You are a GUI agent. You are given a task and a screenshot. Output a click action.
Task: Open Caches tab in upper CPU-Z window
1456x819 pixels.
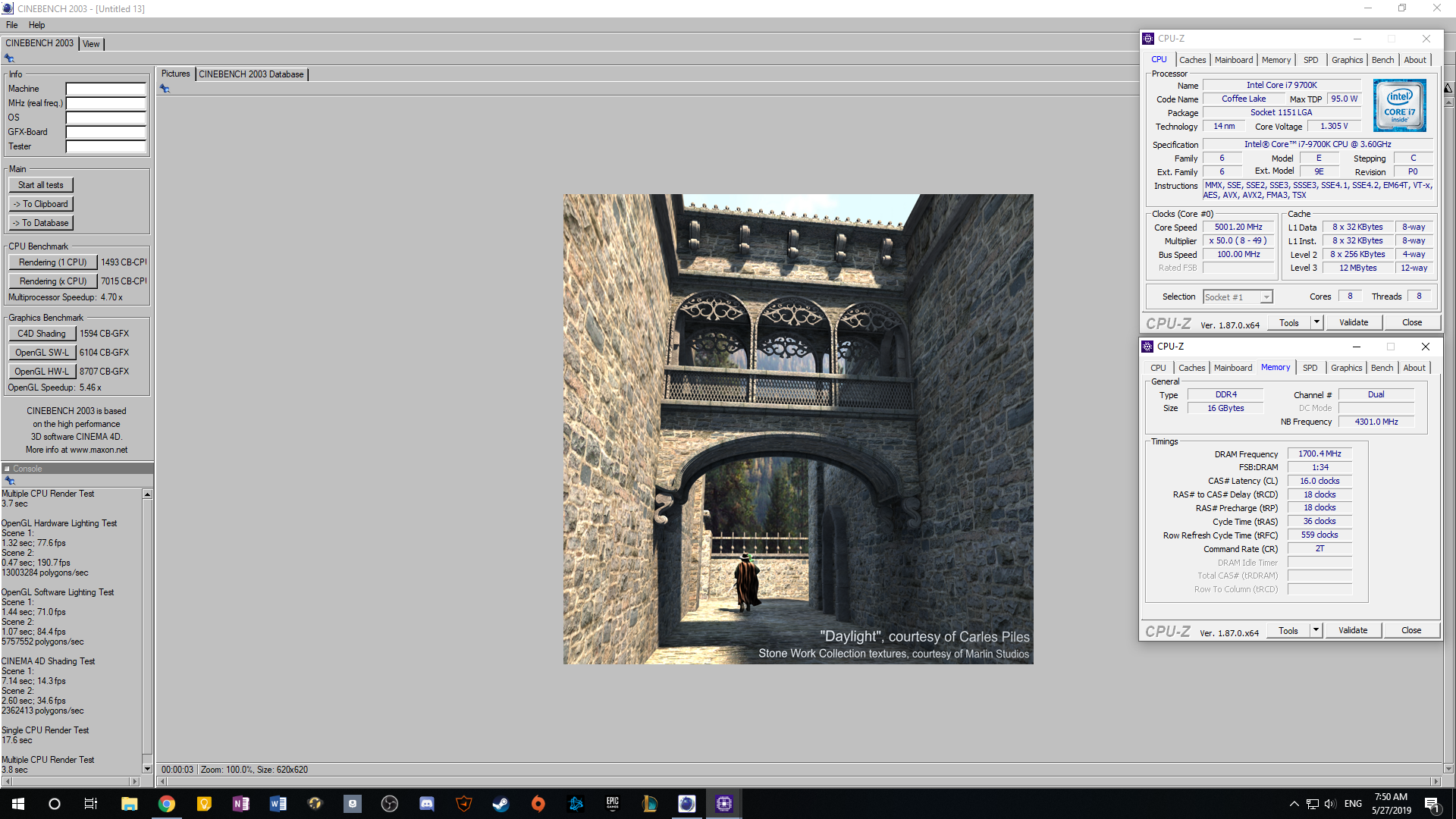[x=1192, y=60]
